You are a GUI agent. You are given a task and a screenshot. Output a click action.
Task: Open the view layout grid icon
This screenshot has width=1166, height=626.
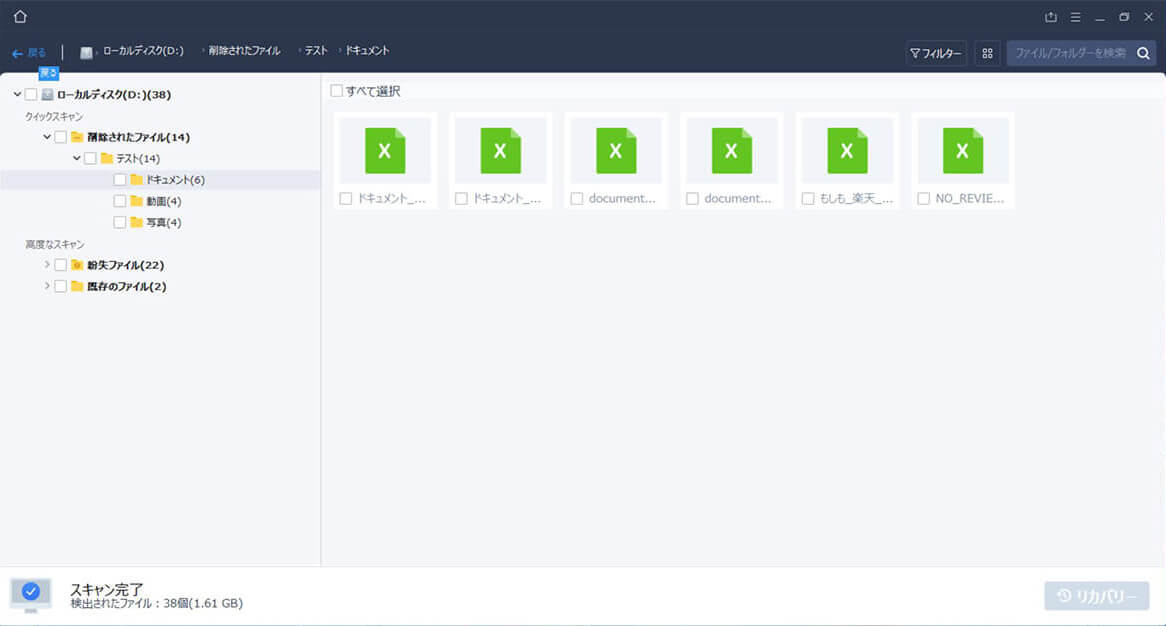(x=987, y=52)
